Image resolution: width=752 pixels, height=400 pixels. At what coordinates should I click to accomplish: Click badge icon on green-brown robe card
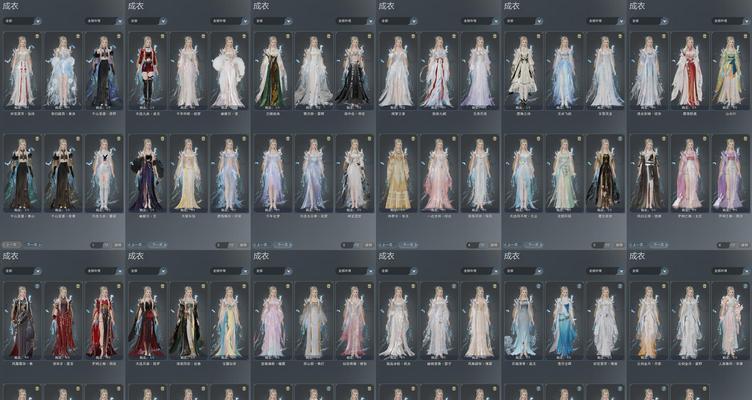point(288,36)
